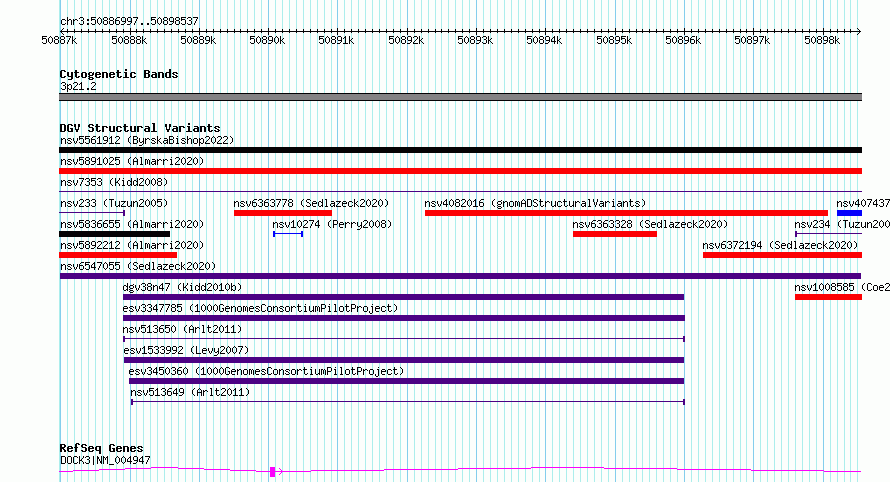
Task: Select the nsv6363778 (Sedlazeck2020) label
Action: [311, 203]
